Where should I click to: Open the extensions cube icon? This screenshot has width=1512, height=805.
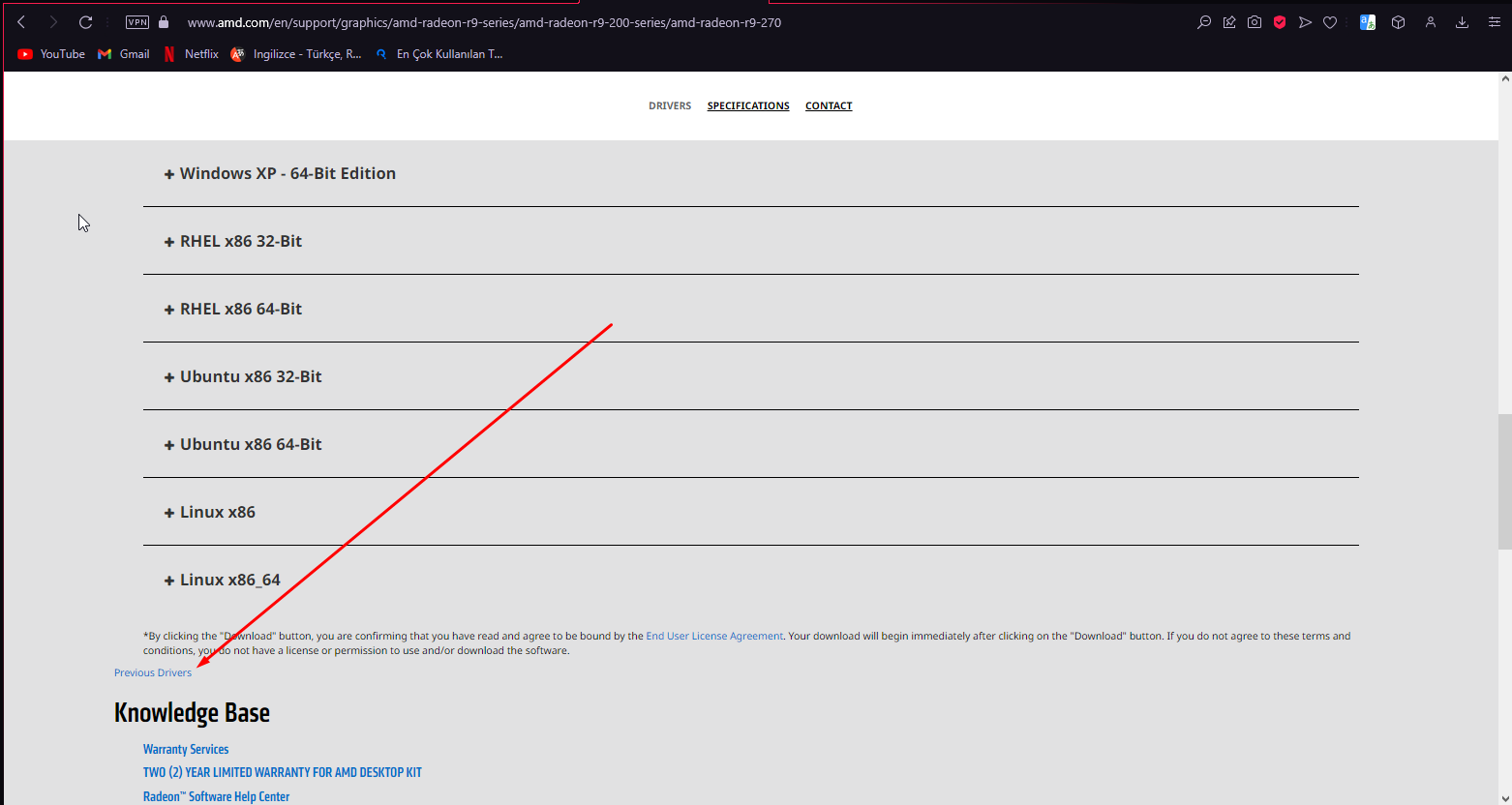(1398, 22)
